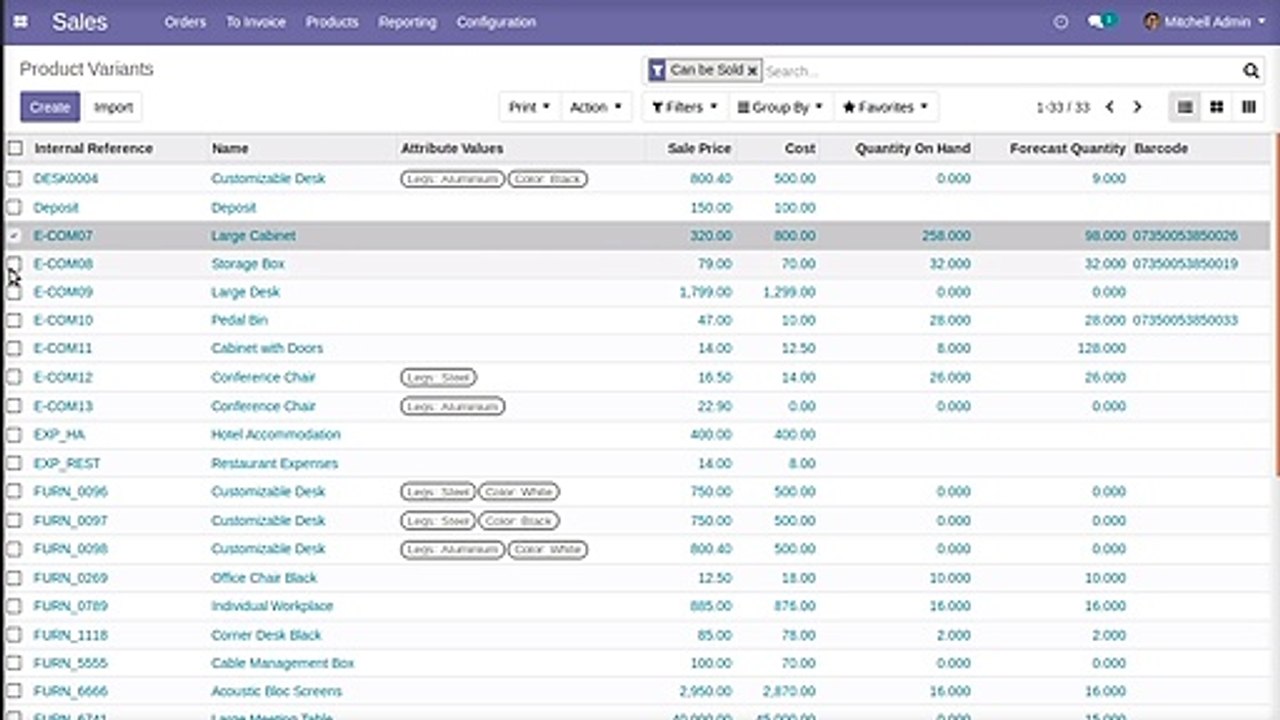Open the apps grid menu icon
Image resolution: width=1280 pixels, height=720 pixels.
tap(20, 21)
